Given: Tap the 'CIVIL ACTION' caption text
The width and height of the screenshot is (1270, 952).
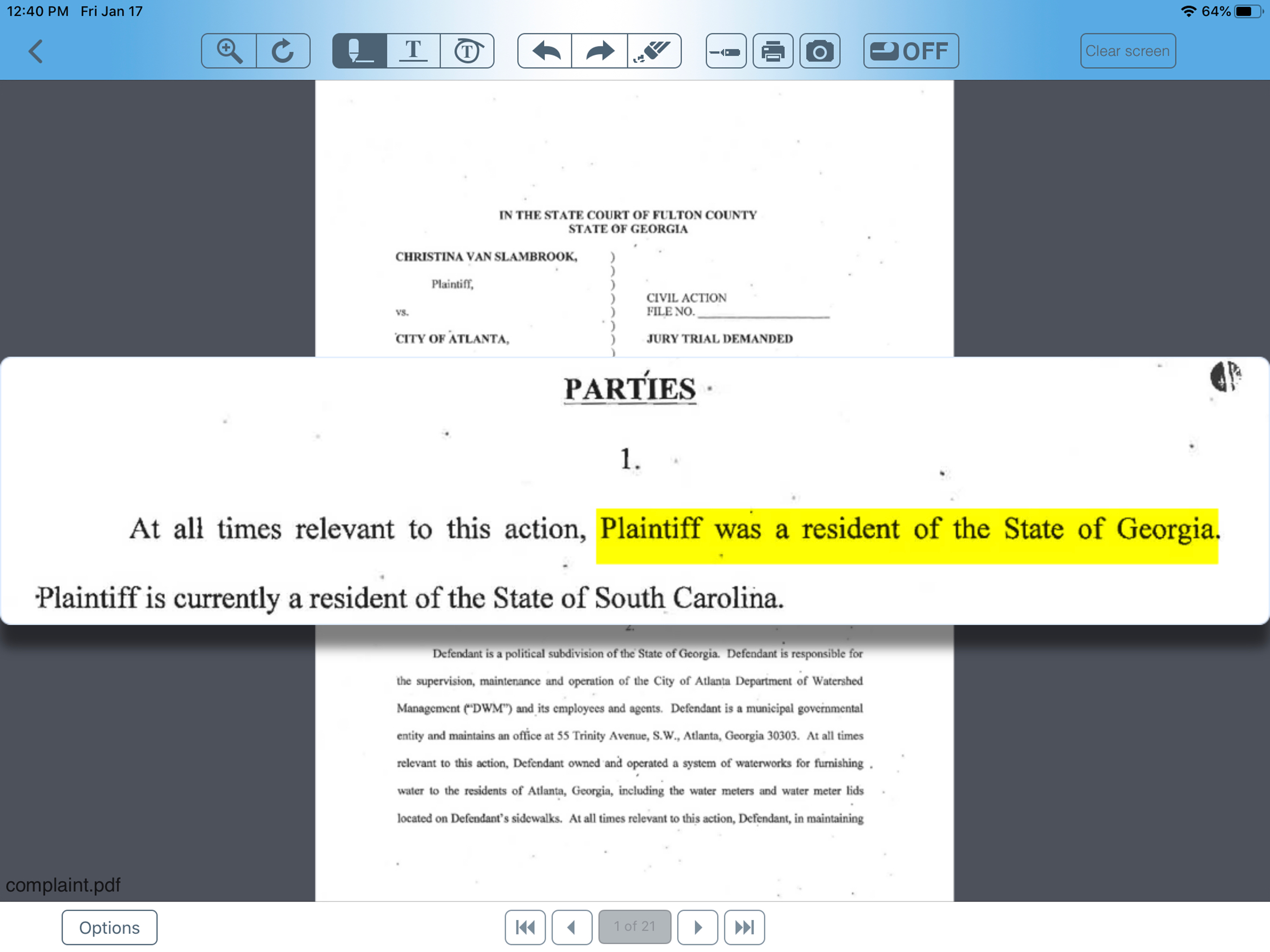Looking at the screenshot, I should [x=687, y=297].
